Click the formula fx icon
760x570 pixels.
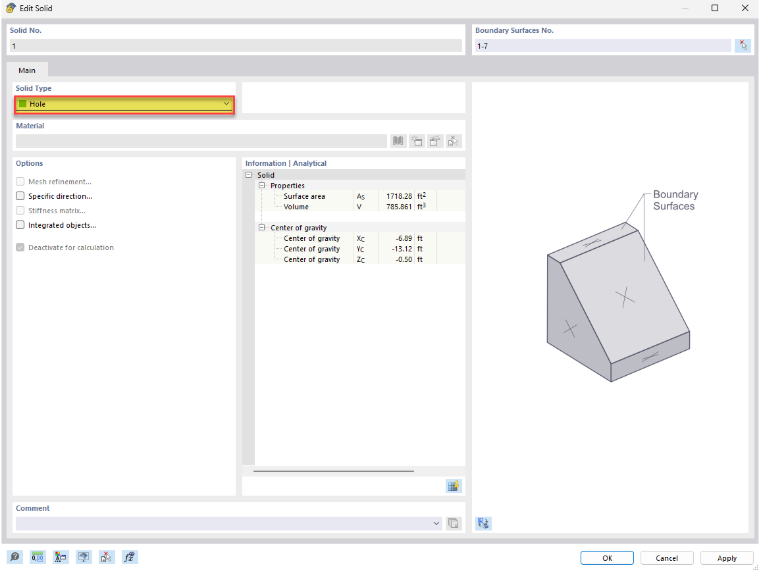[x=129, y=557]
